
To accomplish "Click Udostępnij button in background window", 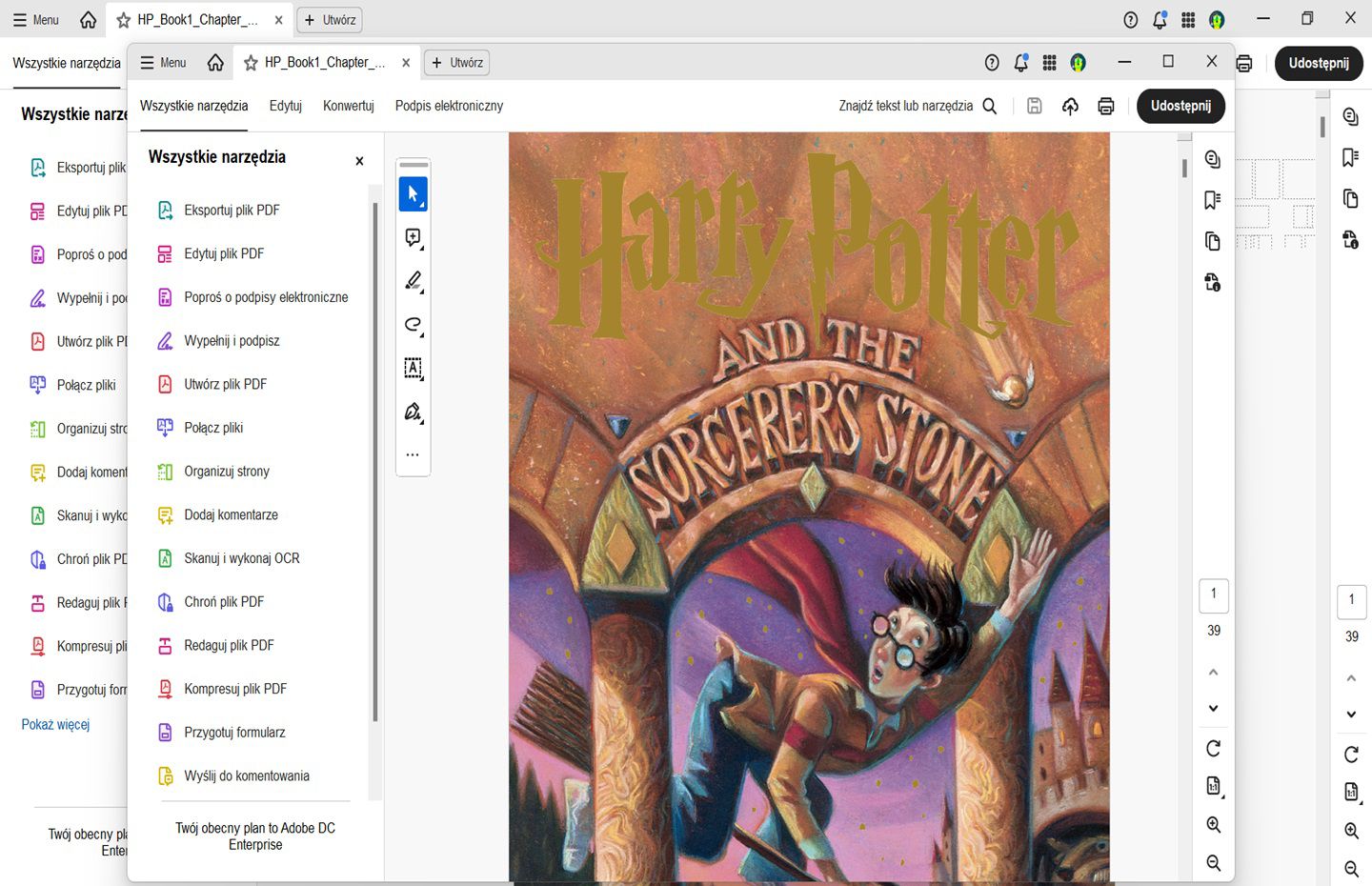I will point(1319,63).
